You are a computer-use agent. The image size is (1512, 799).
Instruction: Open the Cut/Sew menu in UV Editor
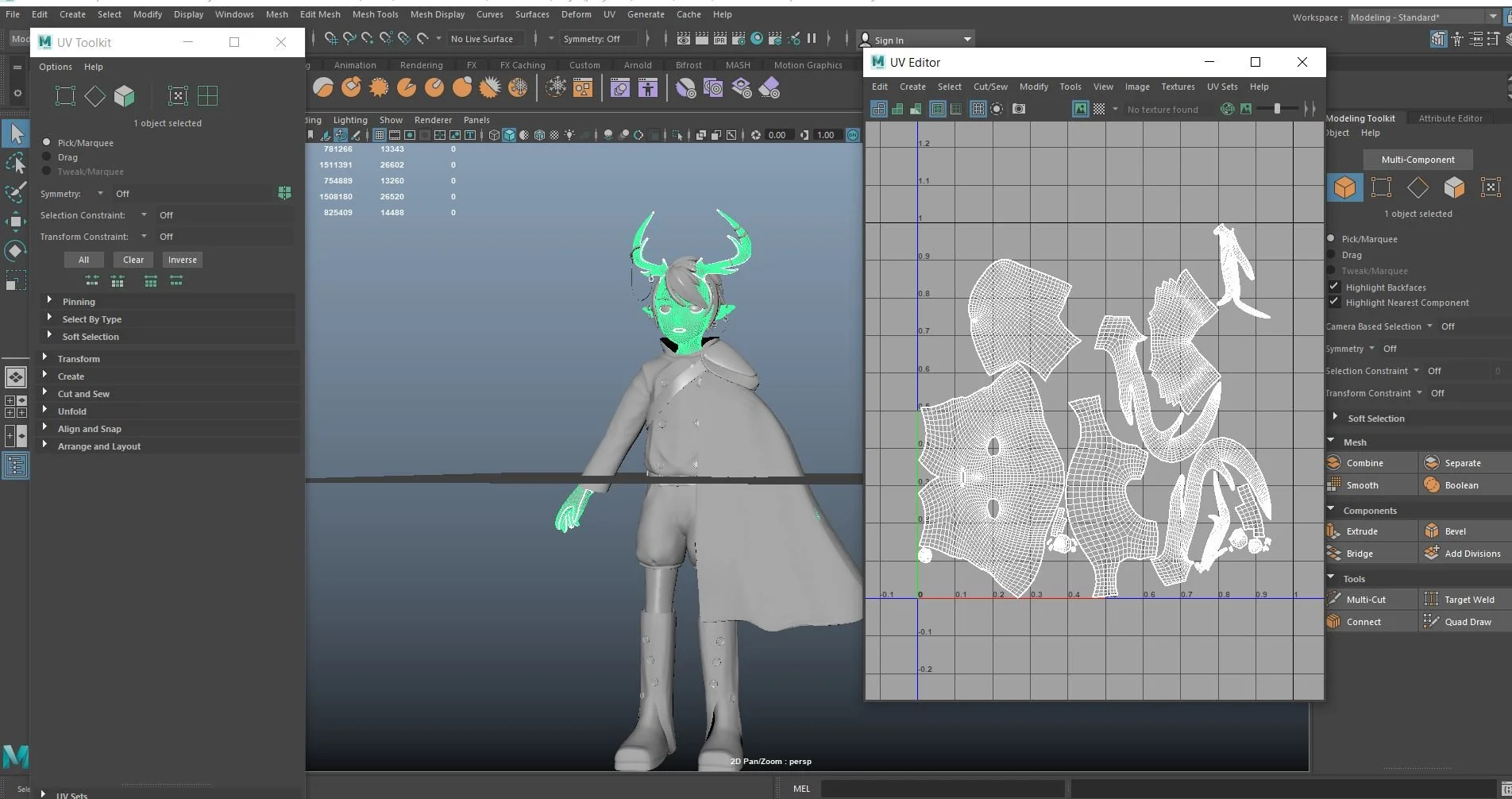pos(990,87)
